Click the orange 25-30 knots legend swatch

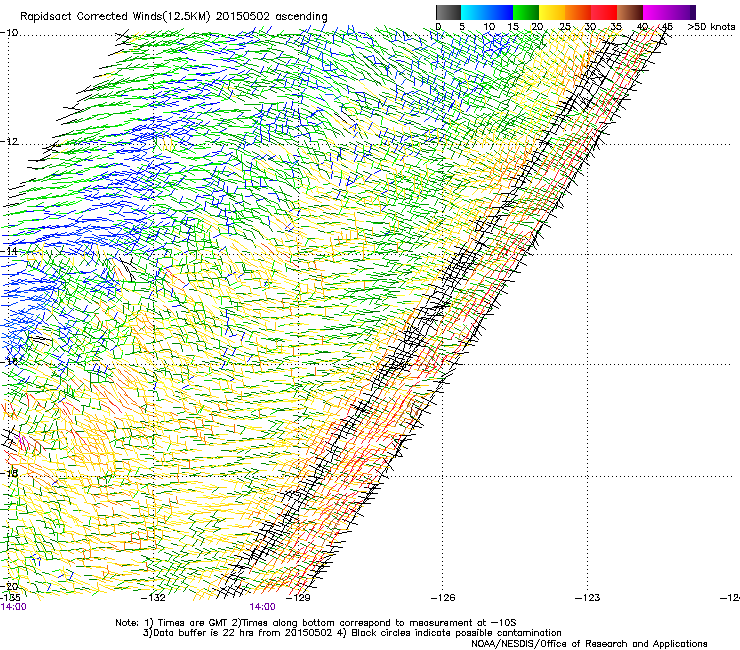[578, 12]
